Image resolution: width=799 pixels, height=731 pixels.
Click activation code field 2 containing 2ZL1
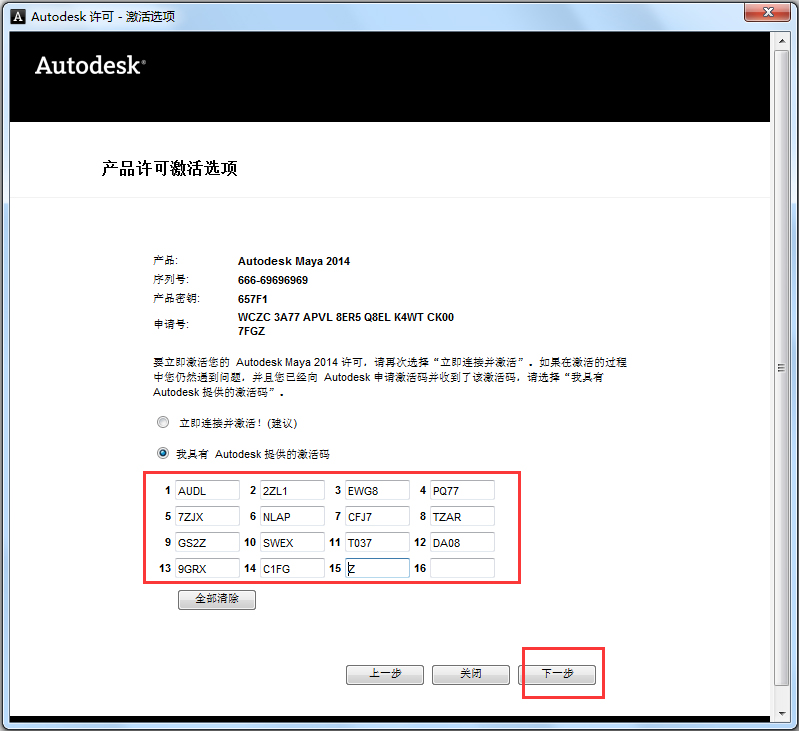coord(292,491)
